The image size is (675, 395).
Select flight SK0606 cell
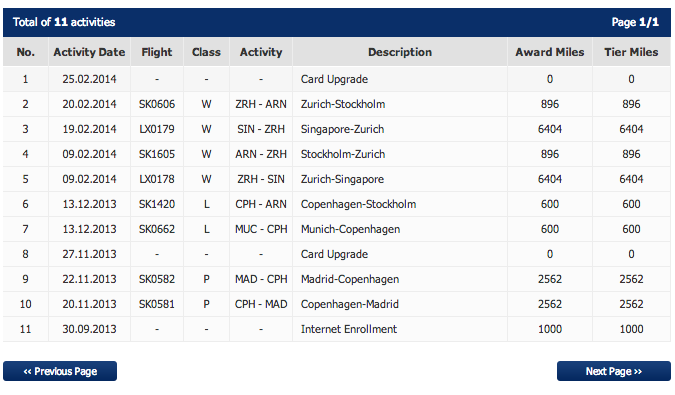tap(157, 104)
